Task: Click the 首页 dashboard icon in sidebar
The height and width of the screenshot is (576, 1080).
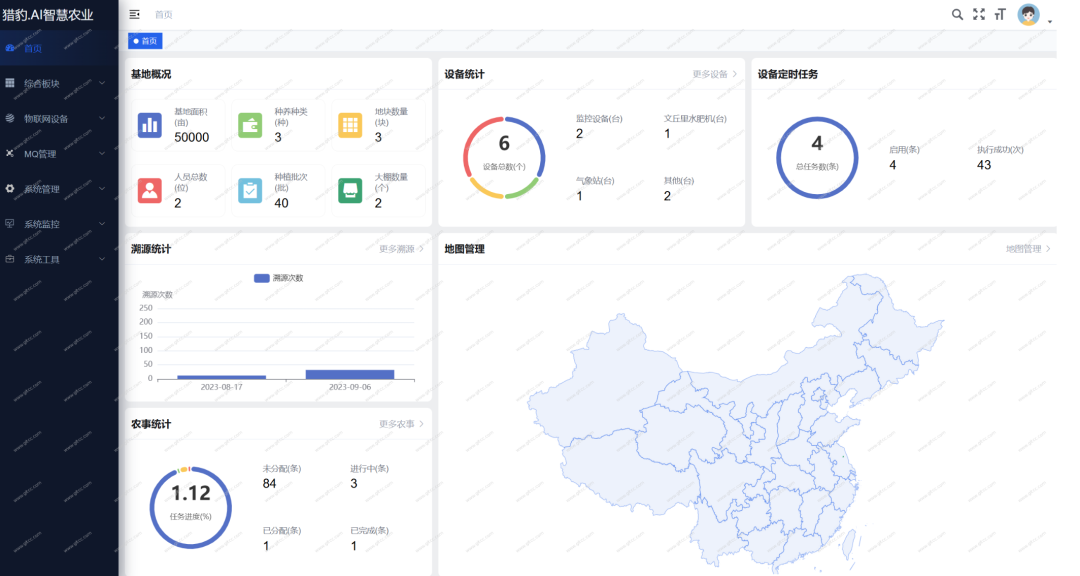Action: click(x=10, y=48)
